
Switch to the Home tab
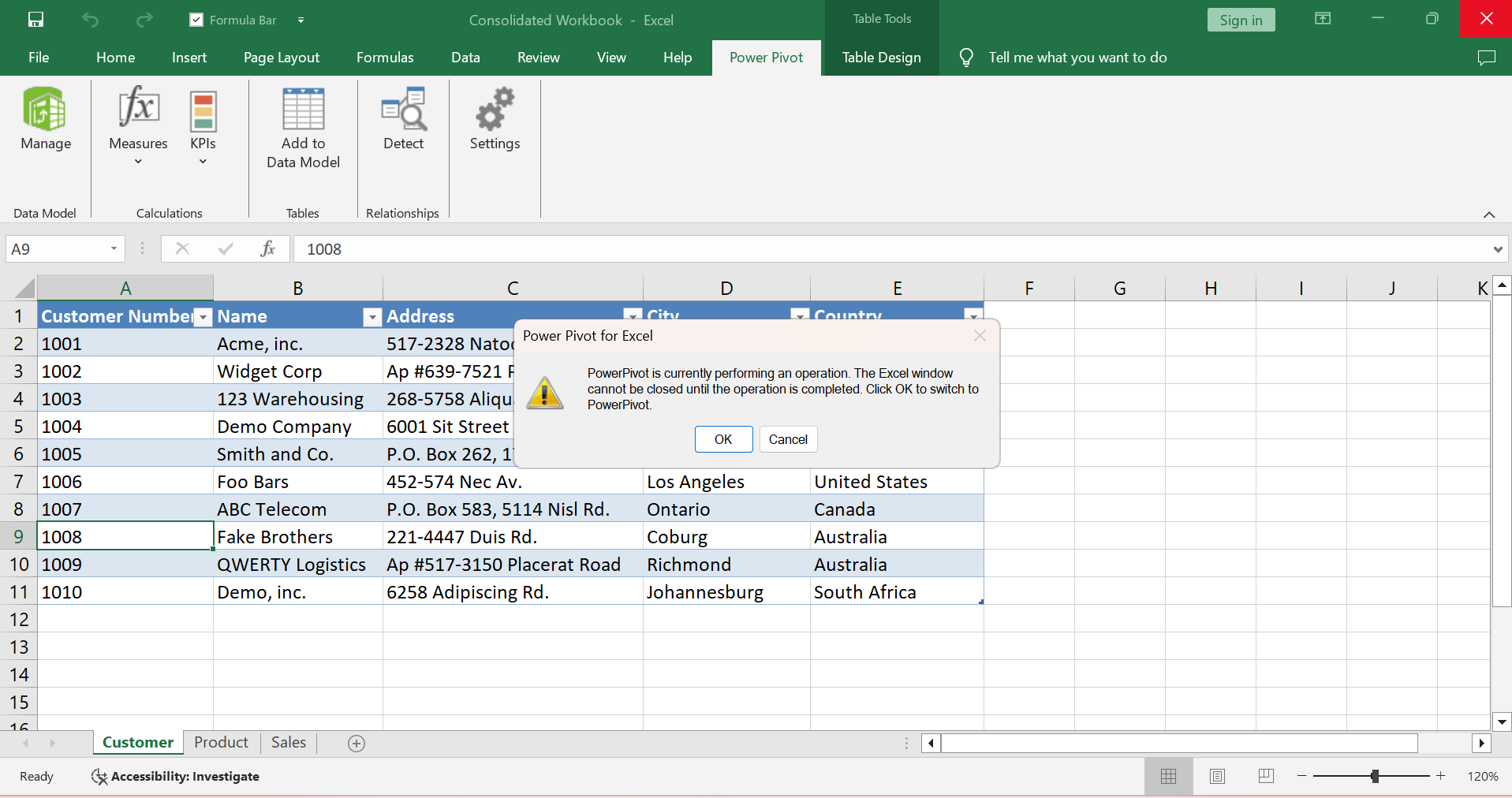(116, 58)
